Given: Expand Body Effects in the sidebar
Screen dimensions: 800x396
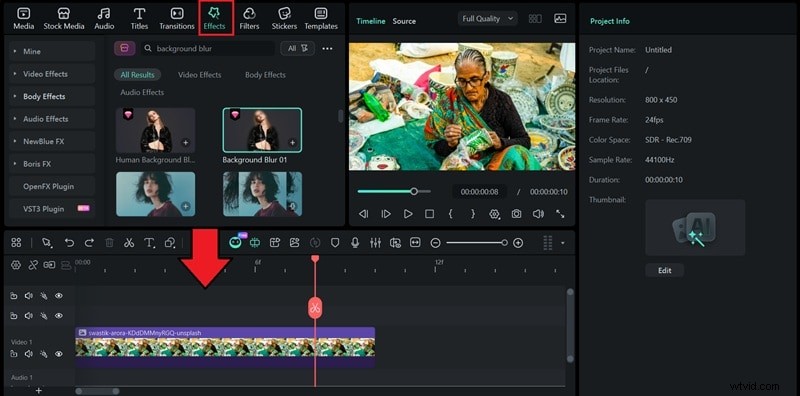Looking at the screenshot, I should (52, 96).
